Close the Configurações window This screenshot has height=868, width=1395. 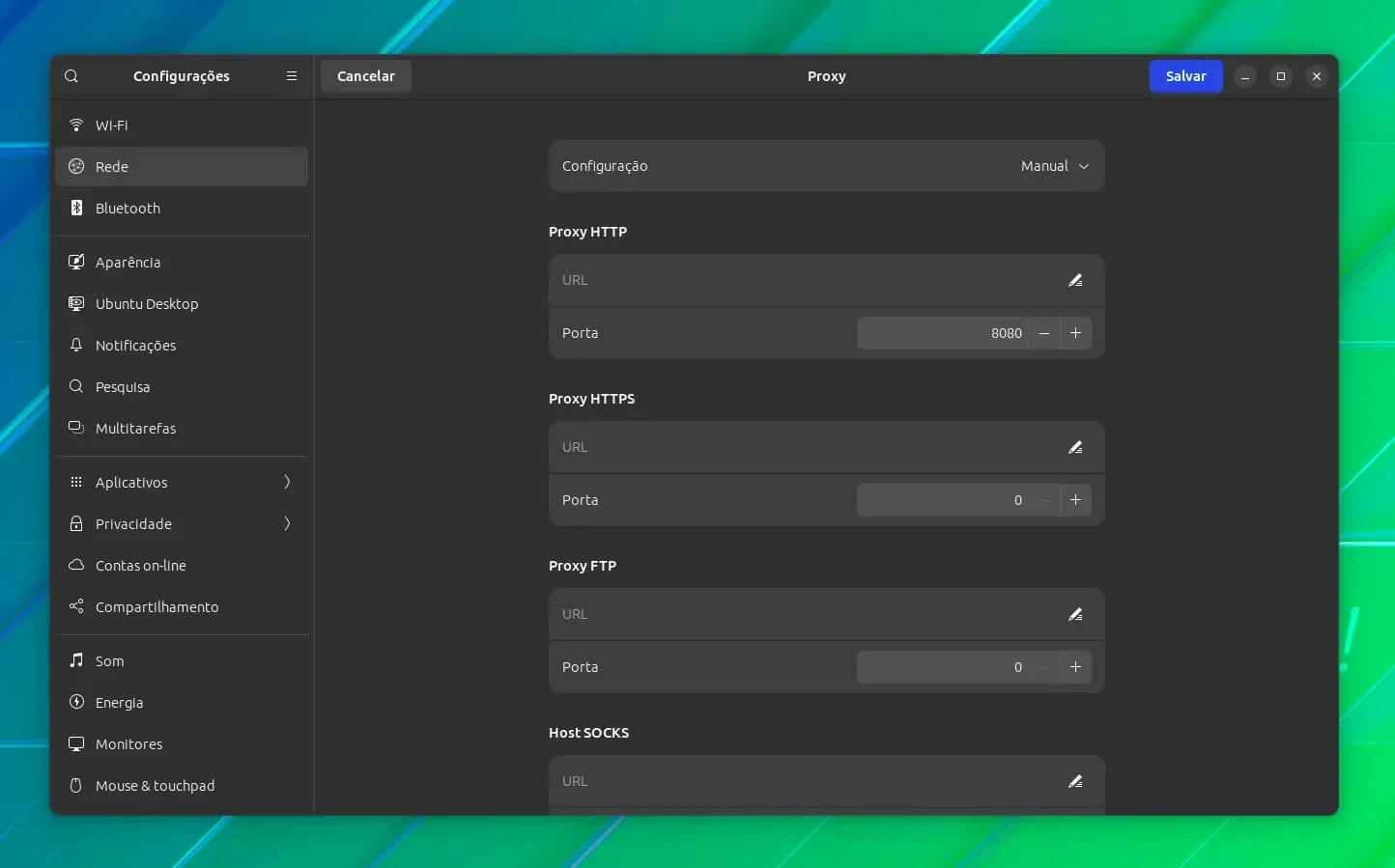pyautogui.click(x=1317, y=76)
